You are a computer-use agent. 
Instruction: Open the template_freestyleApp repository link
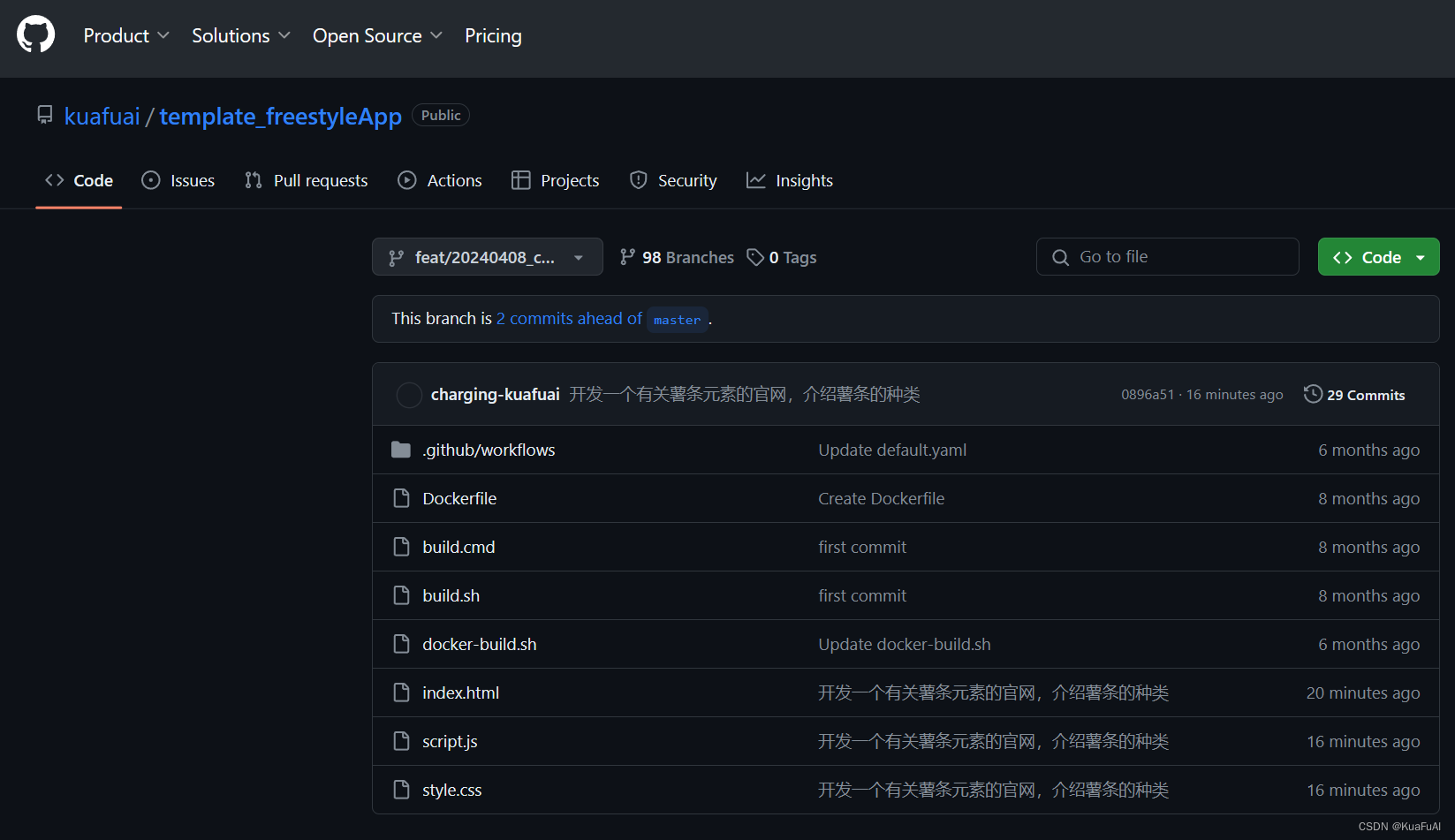click(280, 116)
